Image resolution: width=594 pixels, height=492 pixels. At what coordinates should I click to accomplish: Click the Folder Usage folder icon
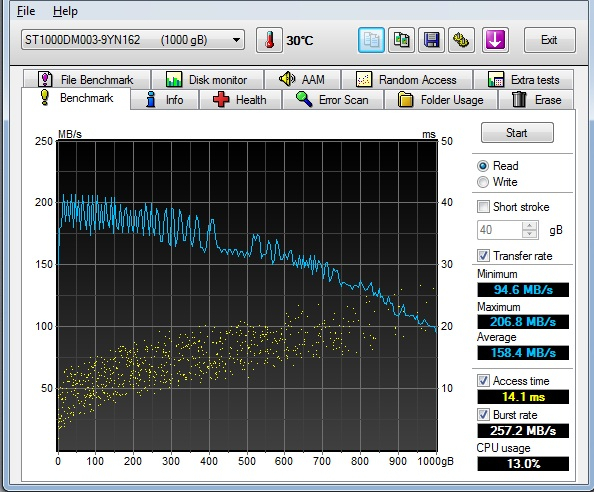[405, 100]
